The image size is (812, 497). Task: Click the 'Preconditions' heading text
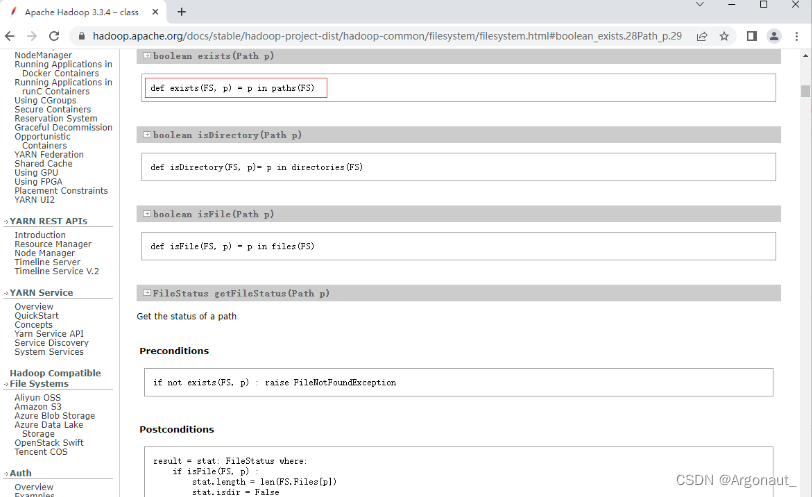(174, 351)
